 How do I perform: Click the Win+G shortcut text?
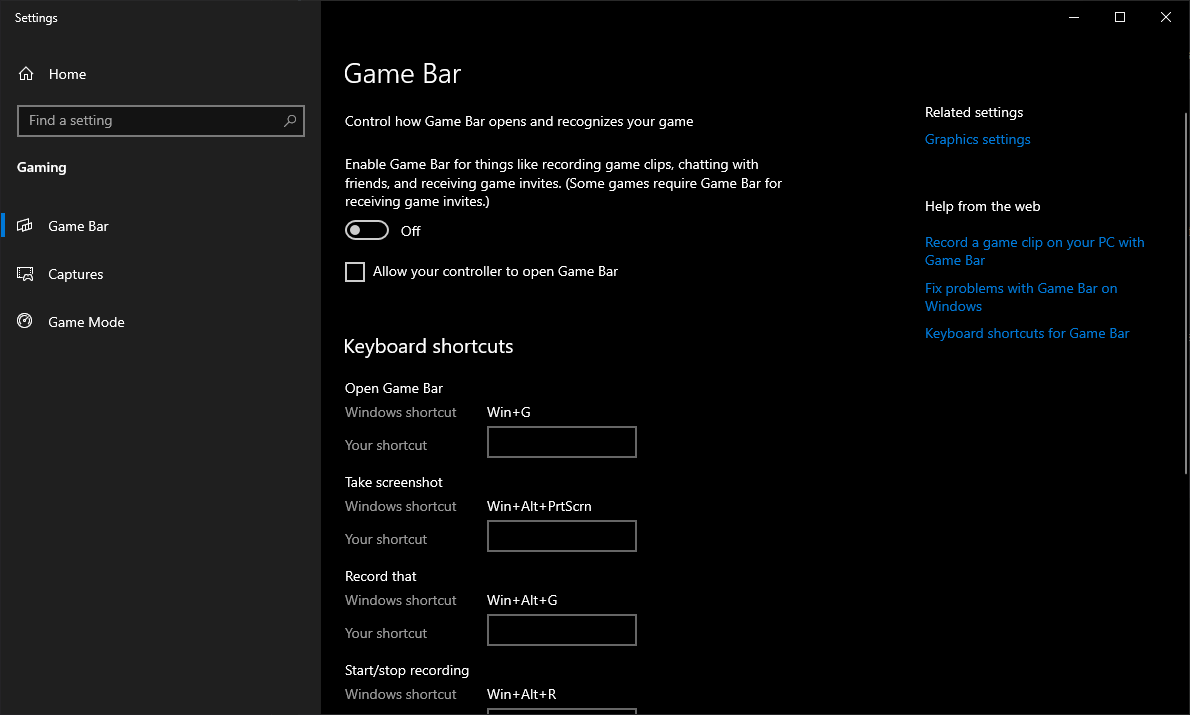coord(508,412)
